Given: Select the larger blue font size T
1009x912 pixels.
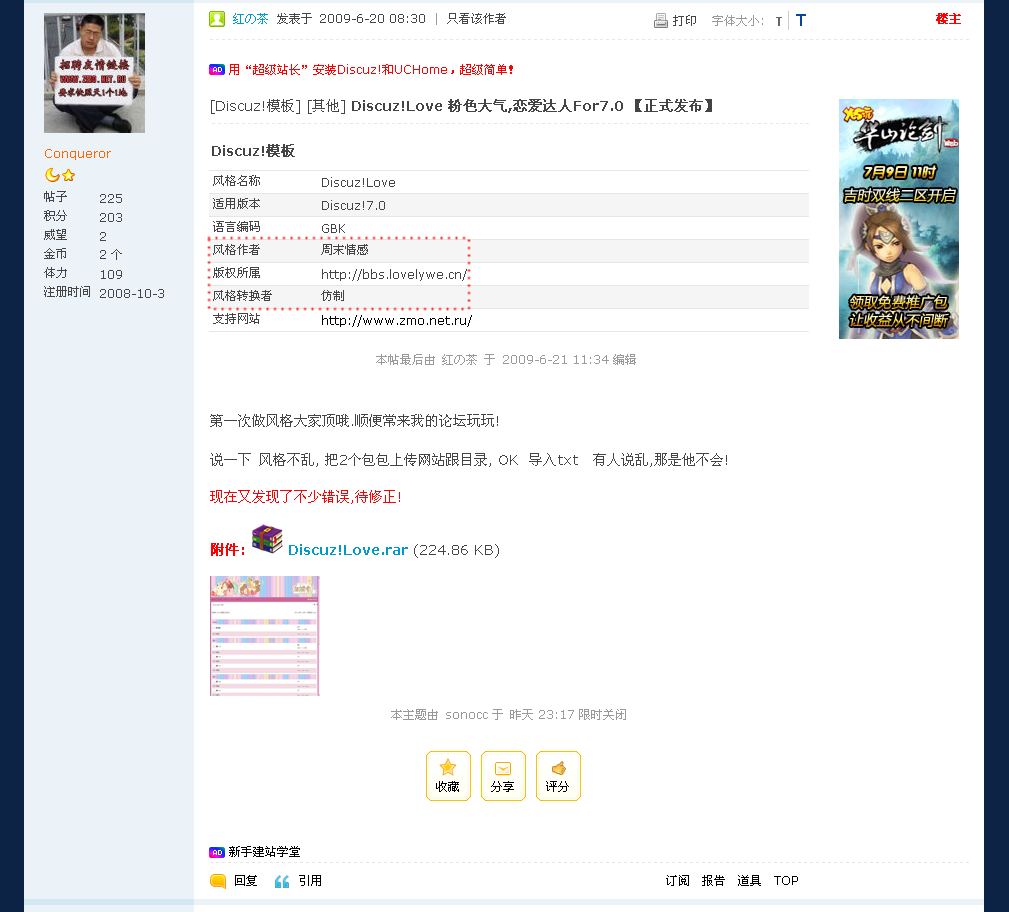Looking at the screenshot, I should [801, 20].
